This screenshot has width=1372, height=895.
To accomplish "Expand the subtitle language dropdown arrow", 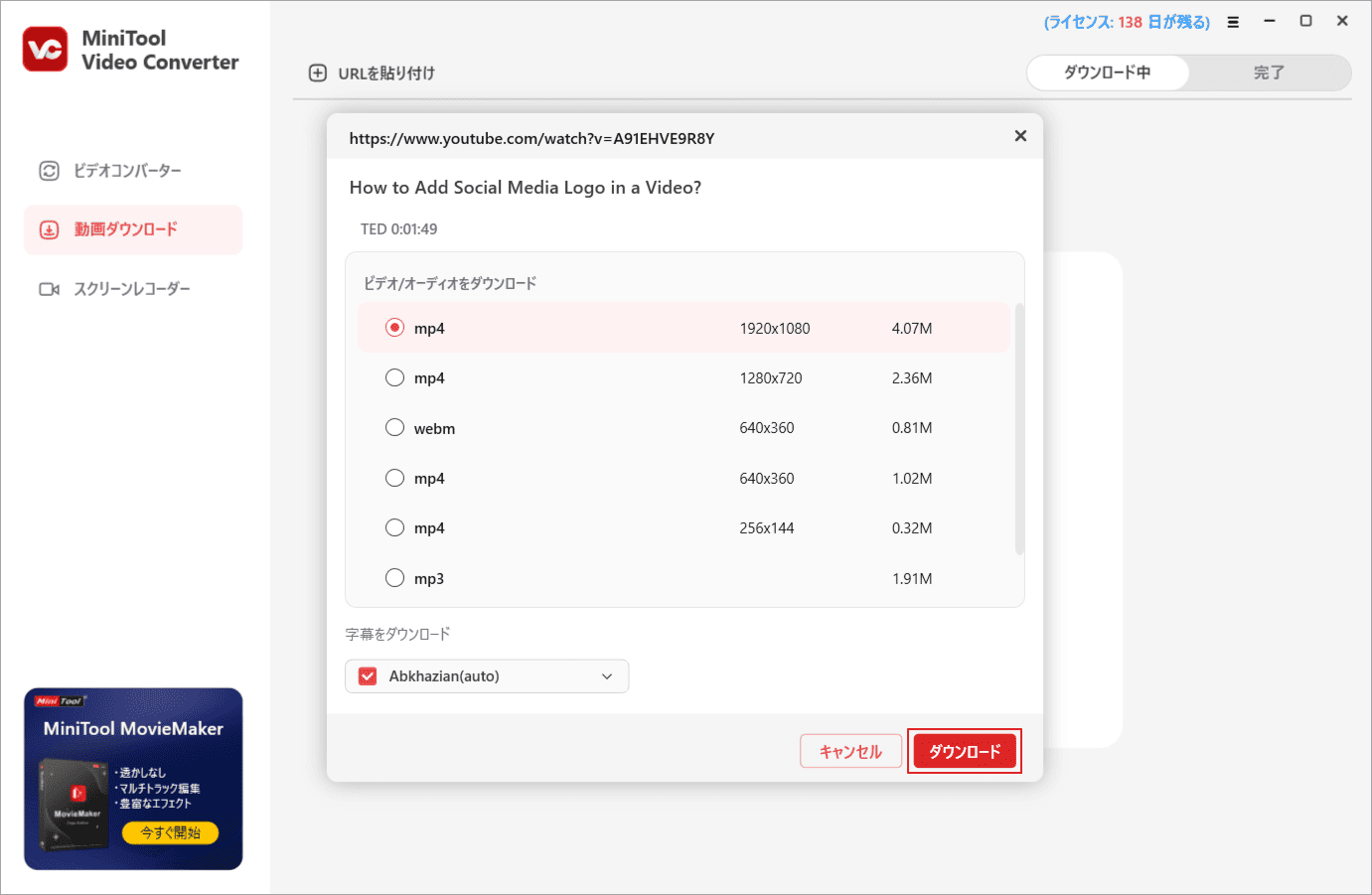I will pyautogui.click(x=607, y=676).
